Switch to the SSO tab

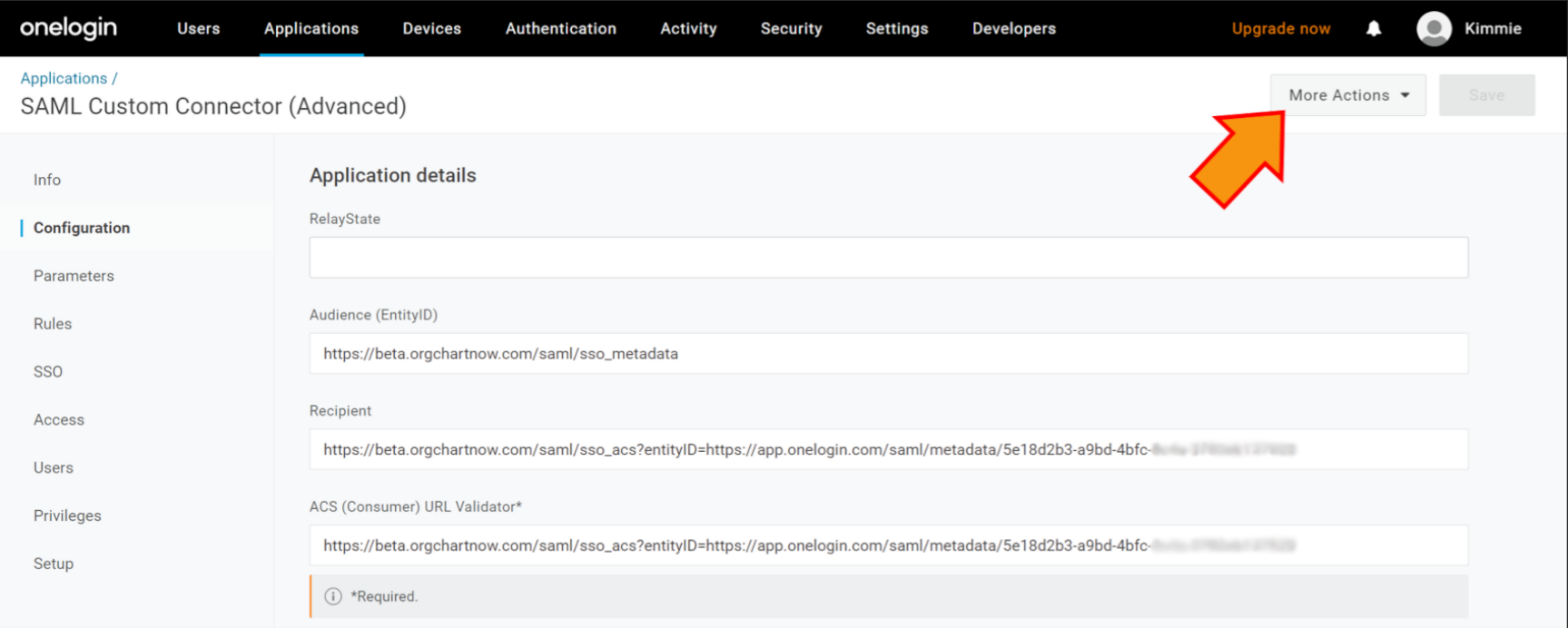(48, 372)
